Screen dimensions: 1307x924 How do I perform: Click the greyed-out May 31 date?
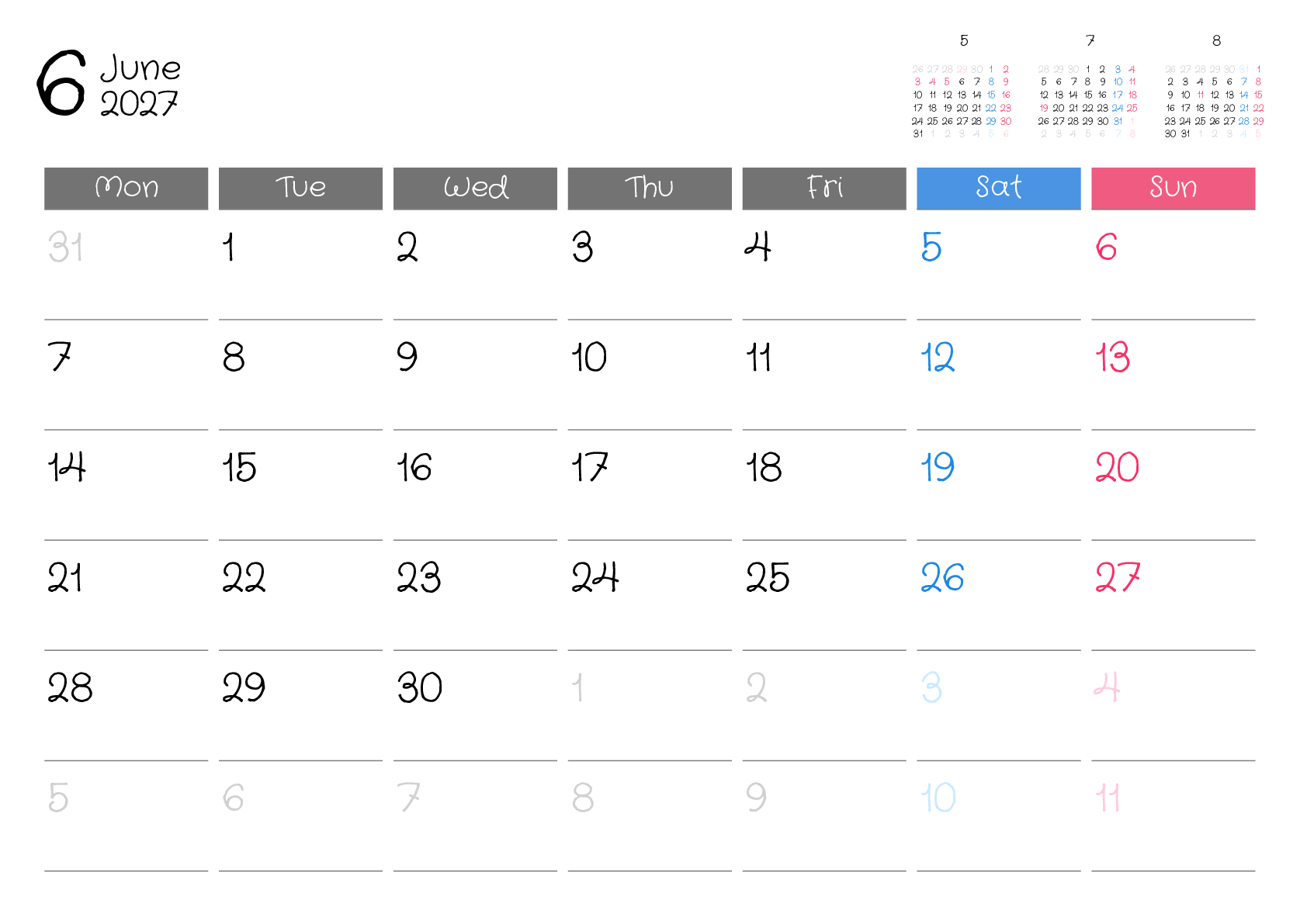pos(65,248)
